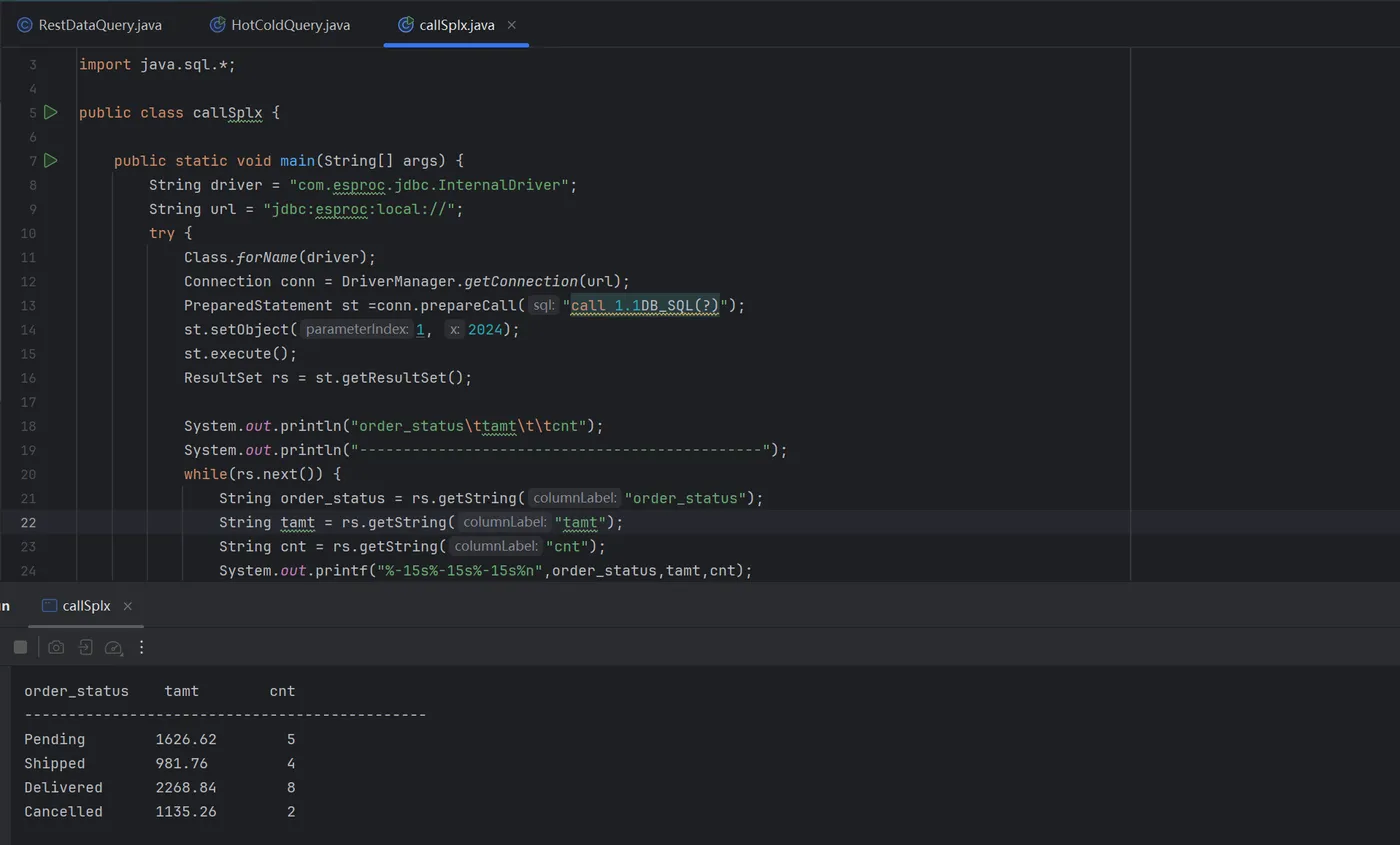Screen dimensions: 1400x845
Task: Click the ResultSet rs = st.getResultSet(); line
Action: (328, 377)
